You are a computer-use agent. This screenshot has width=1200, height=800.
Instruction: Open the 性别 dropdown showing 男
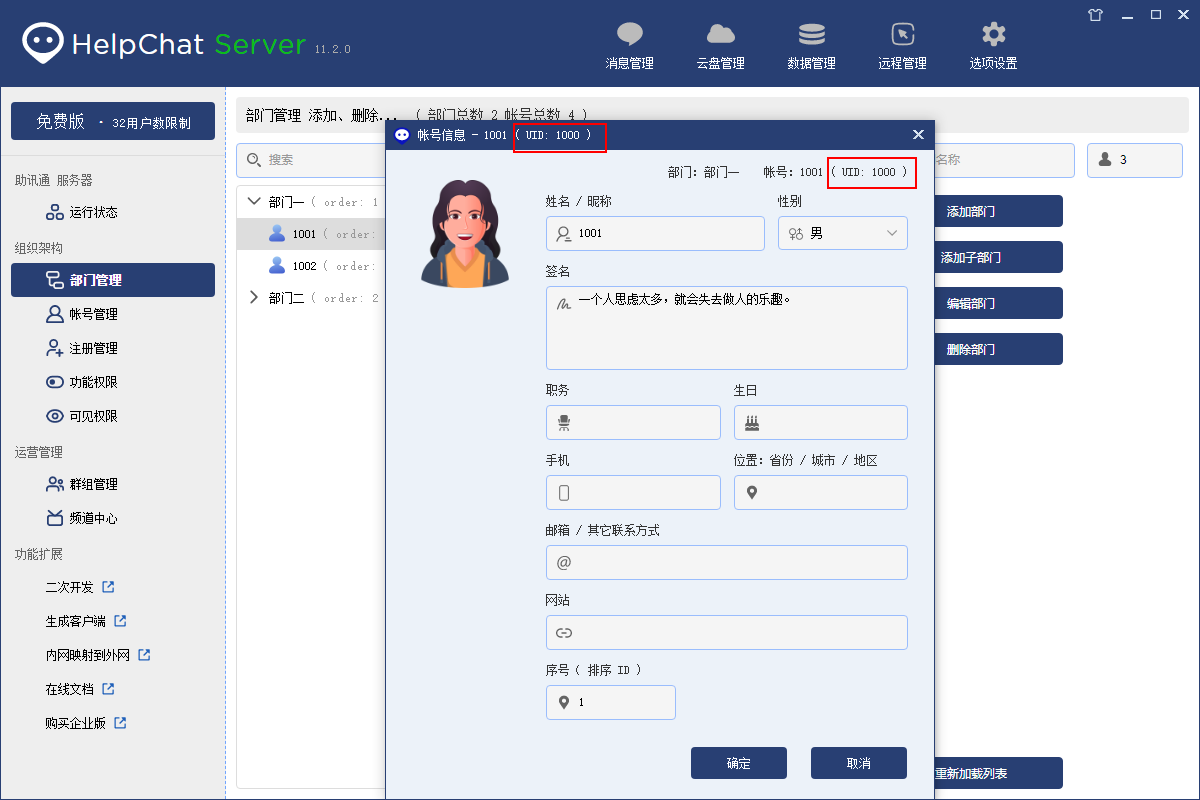coord(843,233)
